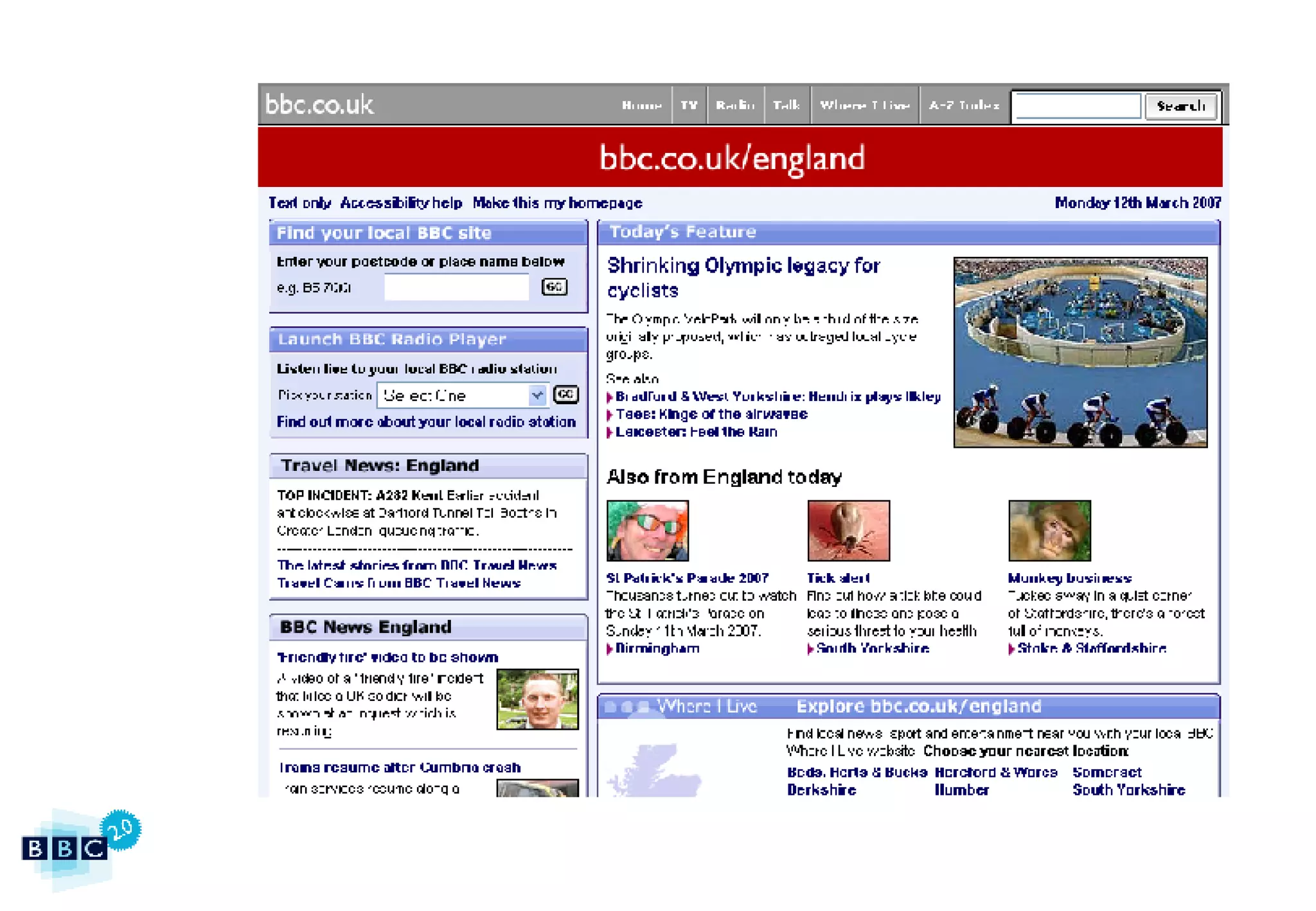Click the postcode Go button
The height and width of the screenshot is (911, 1316).
tap(554, 287)
